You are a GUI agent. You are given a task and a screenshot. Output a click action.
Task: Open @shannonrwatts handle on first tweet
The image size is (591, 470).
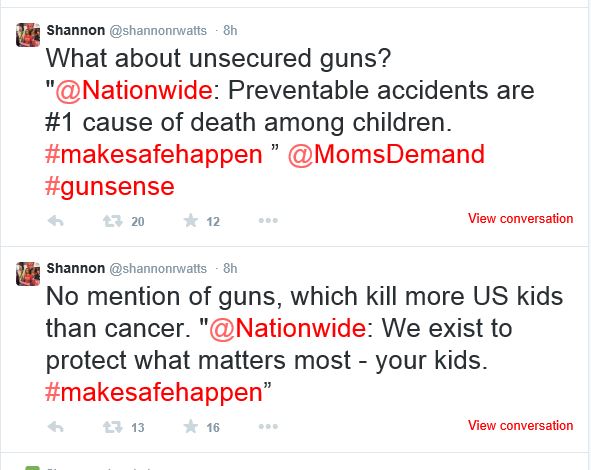point(158,31)
